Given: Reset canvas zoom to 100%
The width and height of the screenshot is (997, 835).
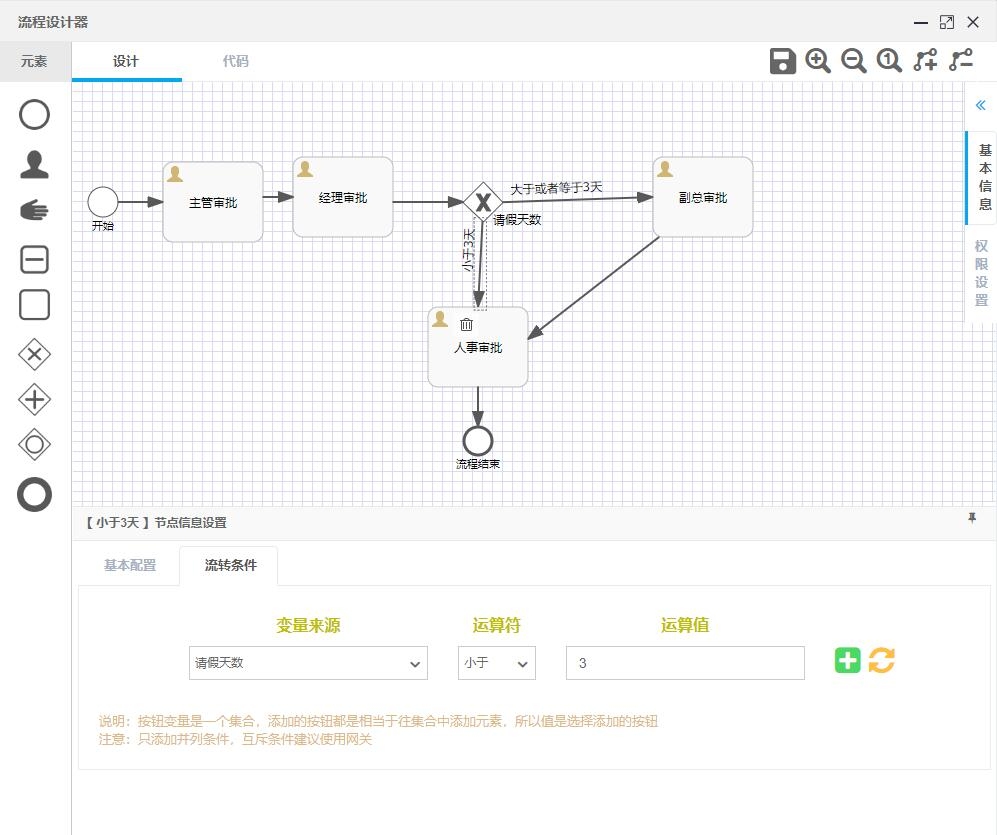Looking at the screenshot, I should 888,60.
